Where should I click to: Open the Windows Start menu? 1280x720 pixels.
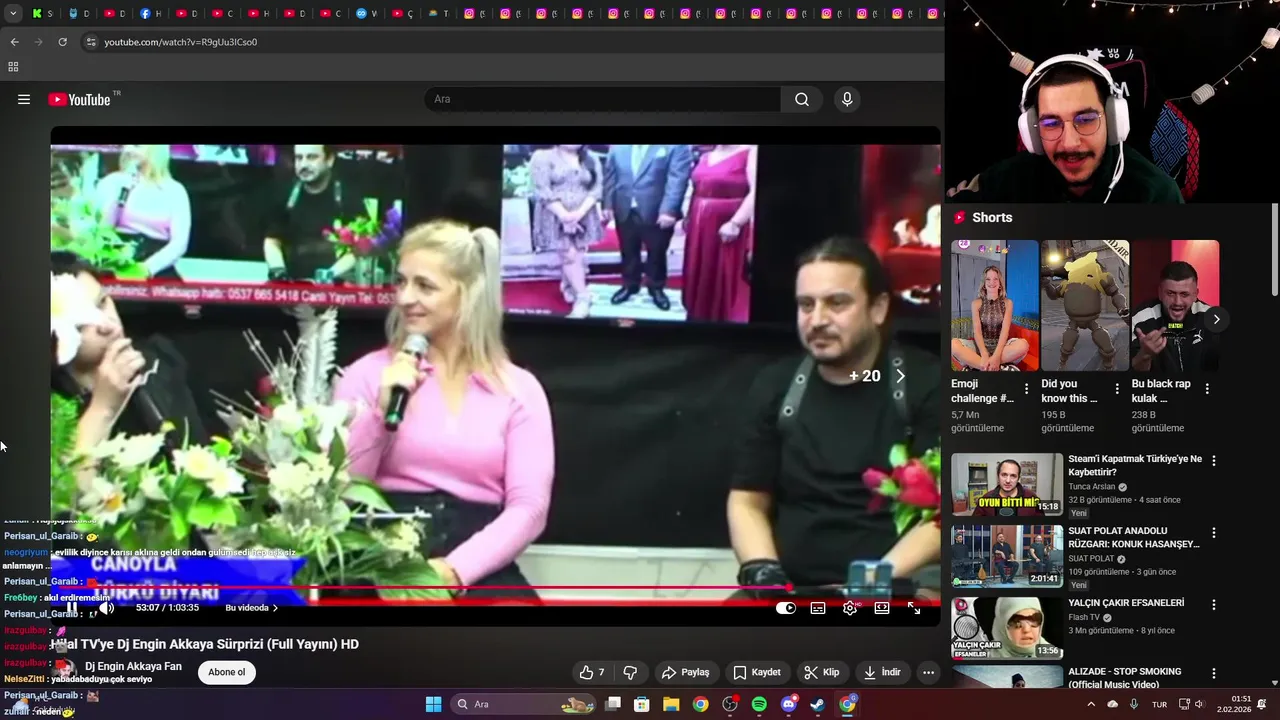(x=433, y=704)
